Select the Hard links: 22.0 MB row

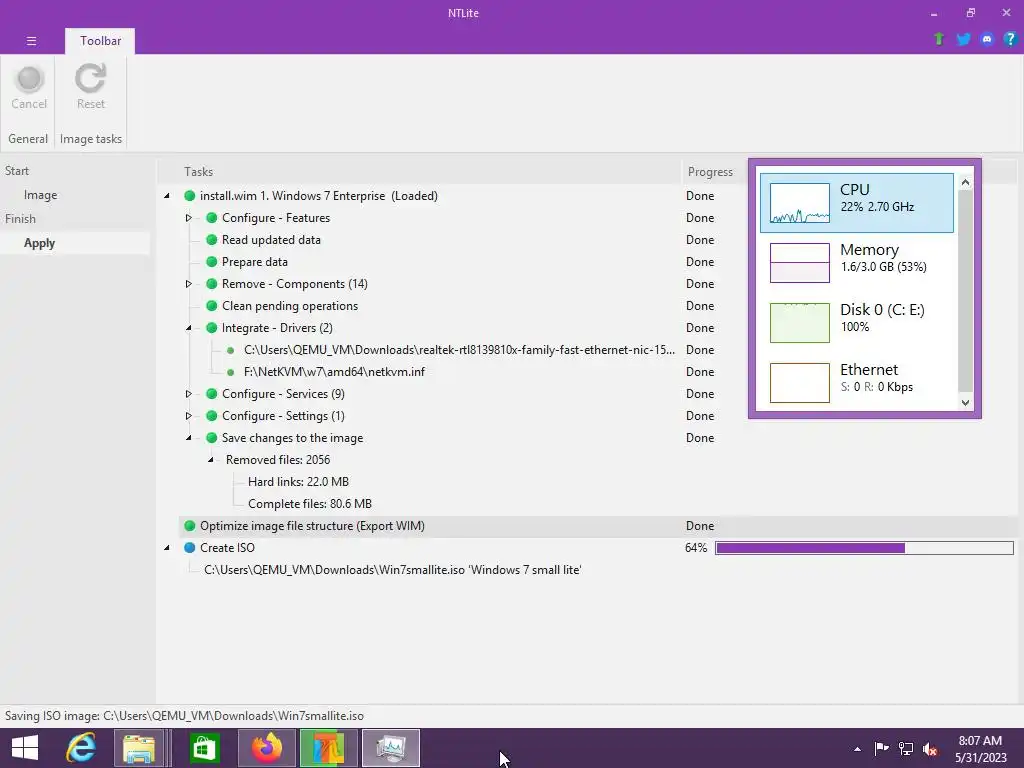click(x=298, y=482)
